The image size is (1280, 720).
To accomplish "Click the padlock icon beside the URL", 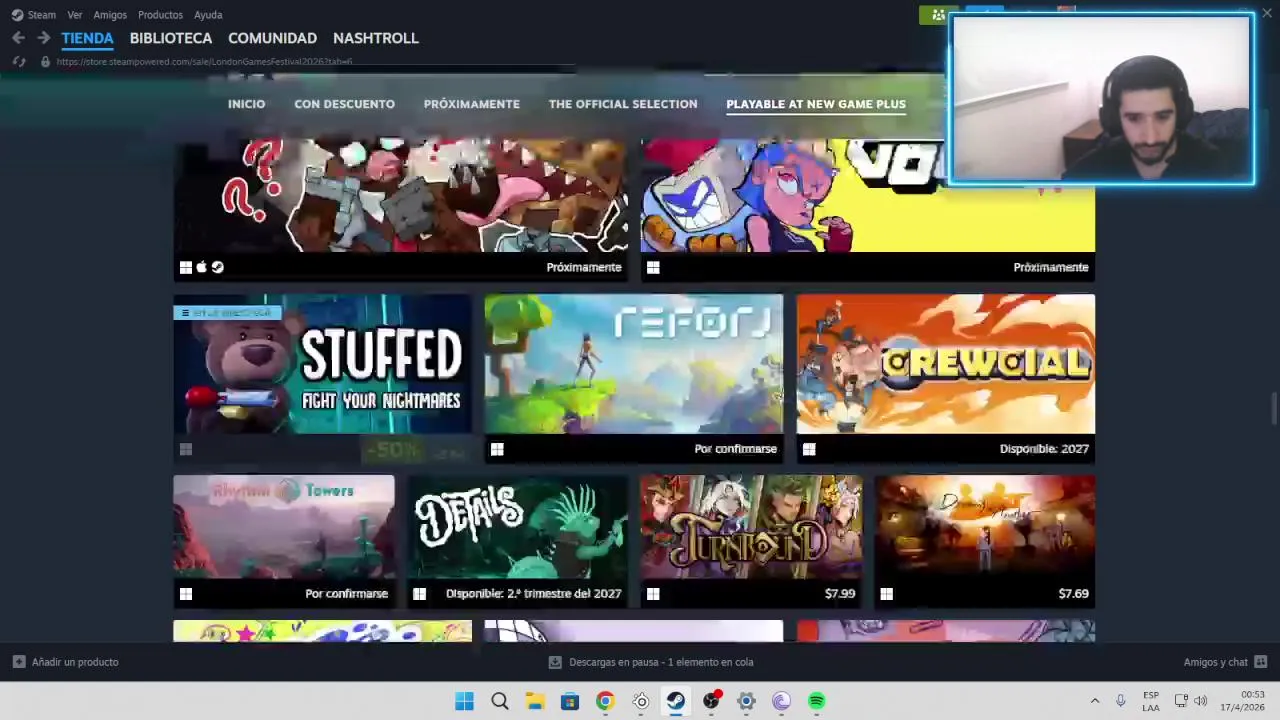I will pos(45,62).
